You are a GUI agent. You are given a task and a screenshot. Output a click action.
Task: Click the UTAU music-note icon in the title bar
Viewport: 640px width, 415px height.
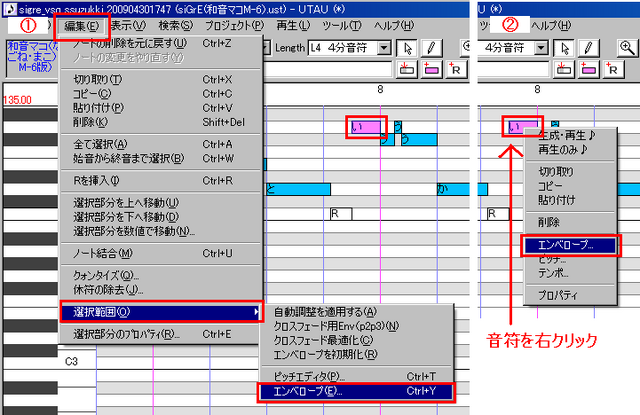[9, 8]
